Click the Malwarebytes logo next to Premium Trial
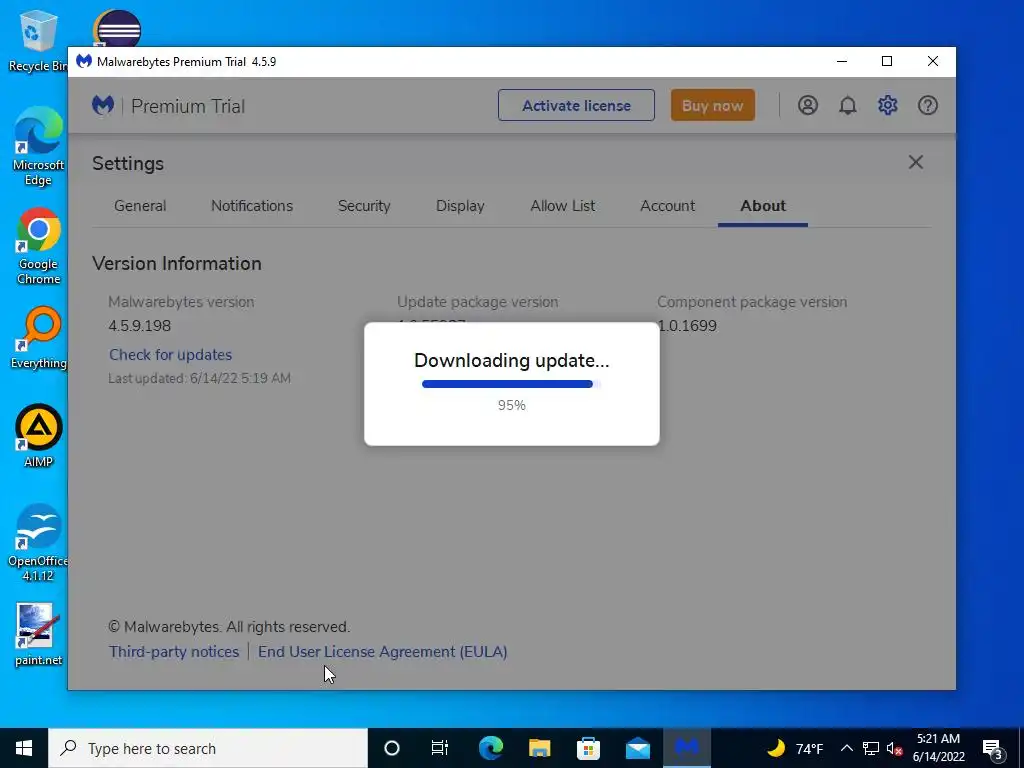Viewport: 1024px width, 768px height. coord(103,105)
